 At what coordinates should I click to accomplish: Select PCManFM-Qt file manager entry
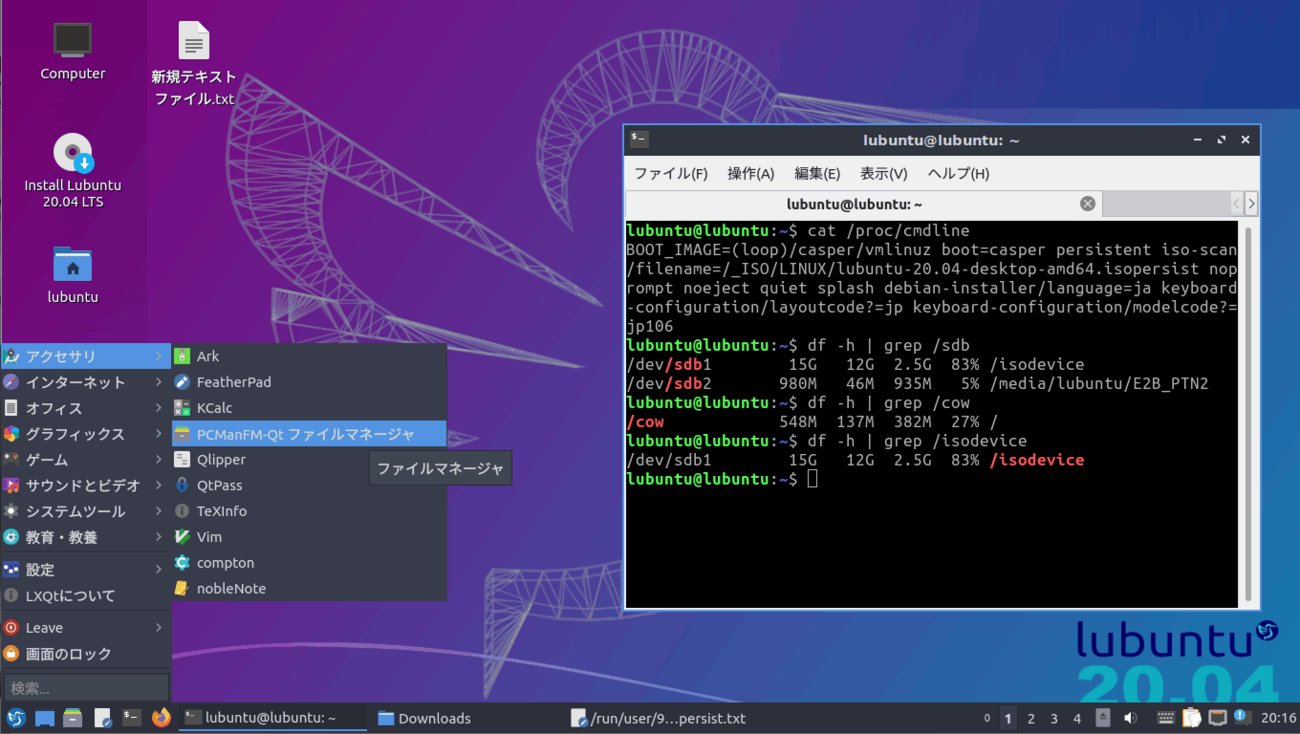(305, 434)
